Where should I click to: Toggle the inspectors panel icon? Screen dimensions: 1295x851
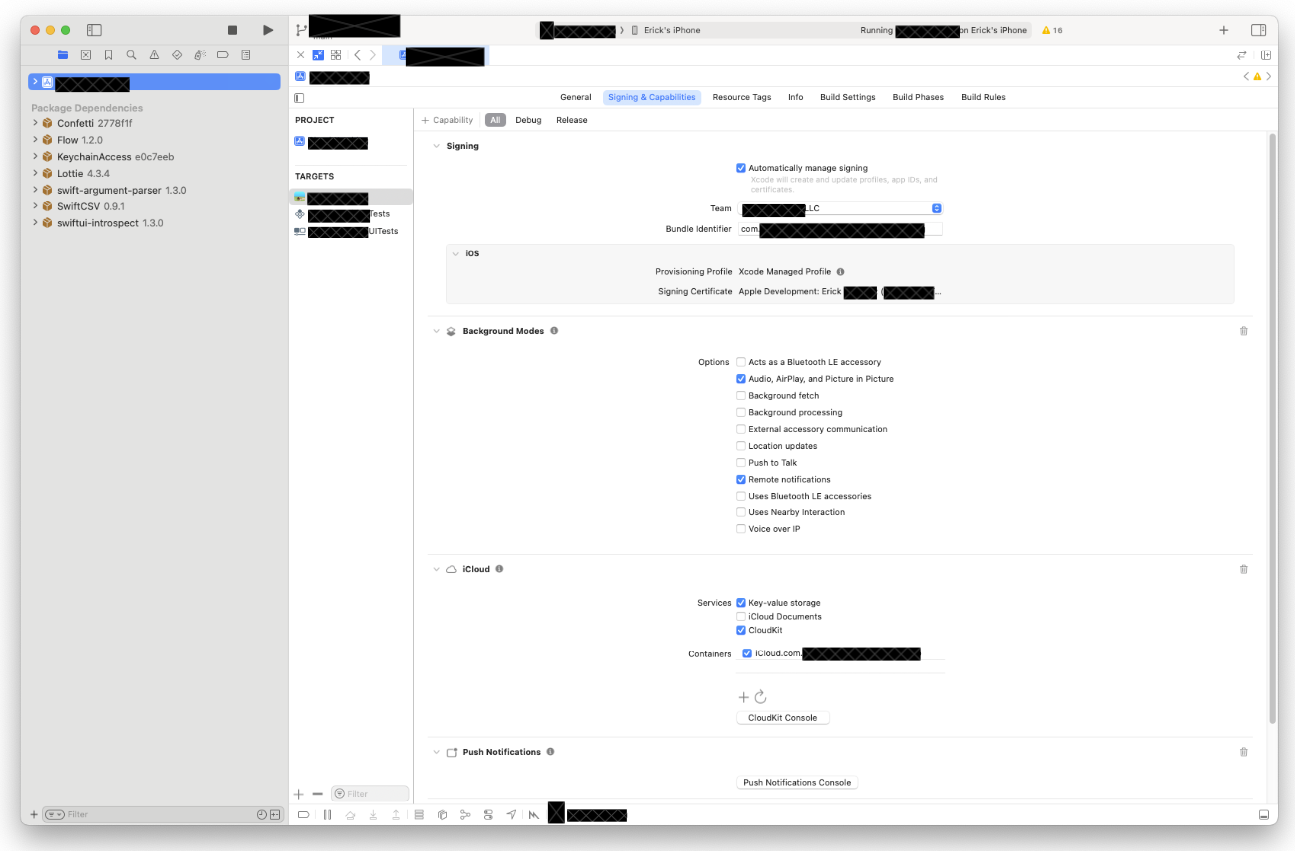pyautogui.click(x=1258, y=30)
